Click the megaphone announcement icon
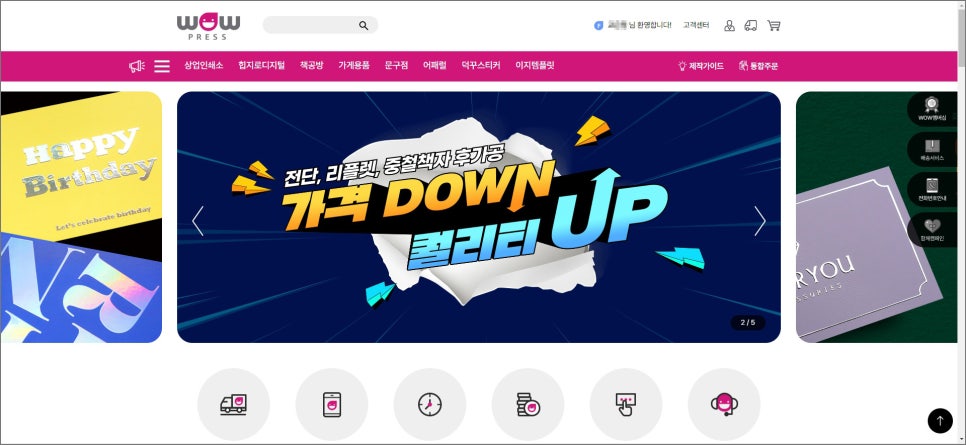This screenshot has height=445, width=966. 137,66
